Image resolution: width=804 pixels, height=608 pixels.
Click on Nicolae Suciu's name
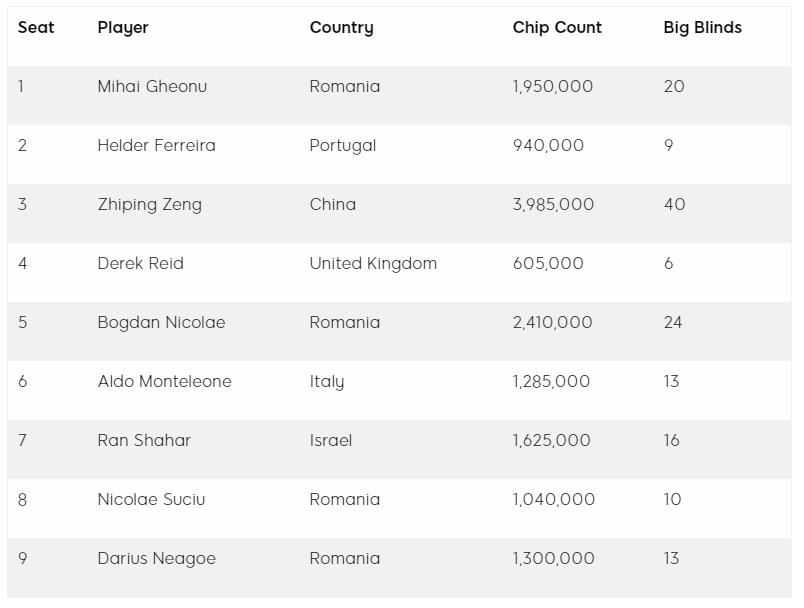pos(151,500)
